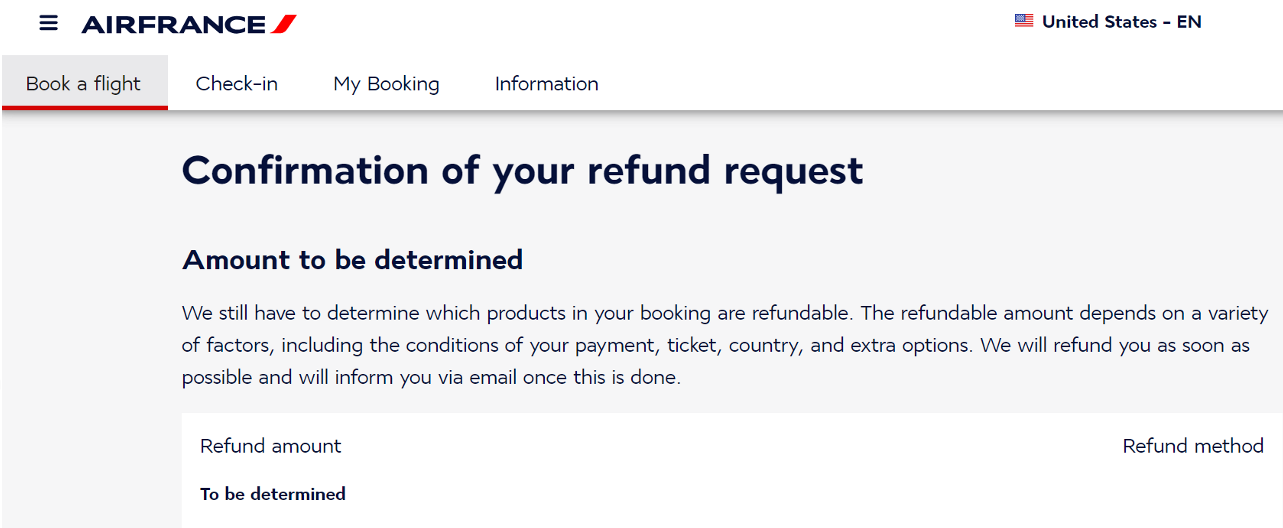Image resolution: width=1283 pixels, height=528 pixels.
Task: Select the Information tab
Action: click(x=546, y=84)
